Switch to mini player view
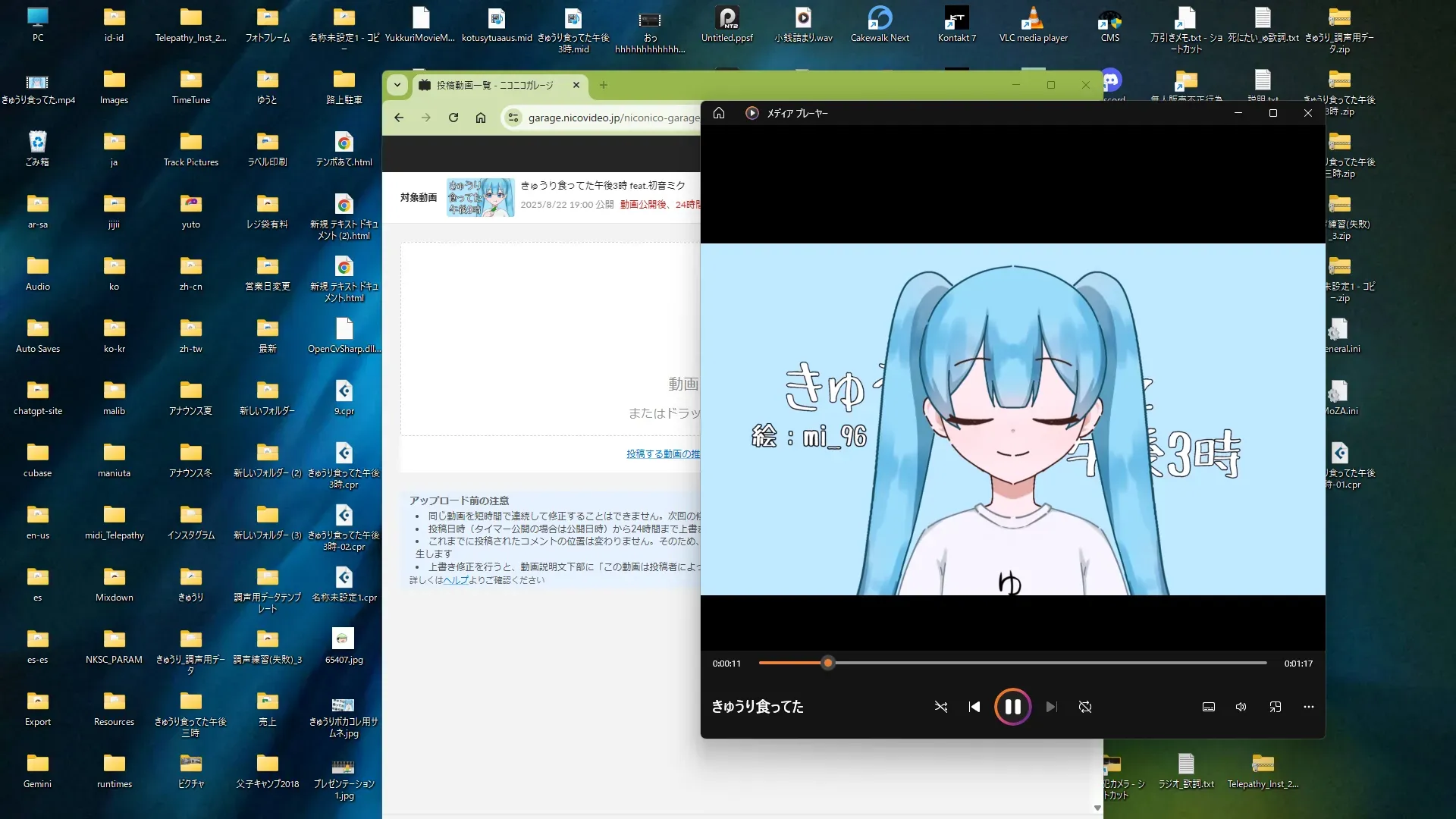1456x819 pixels. click(x=1276, y=707)
